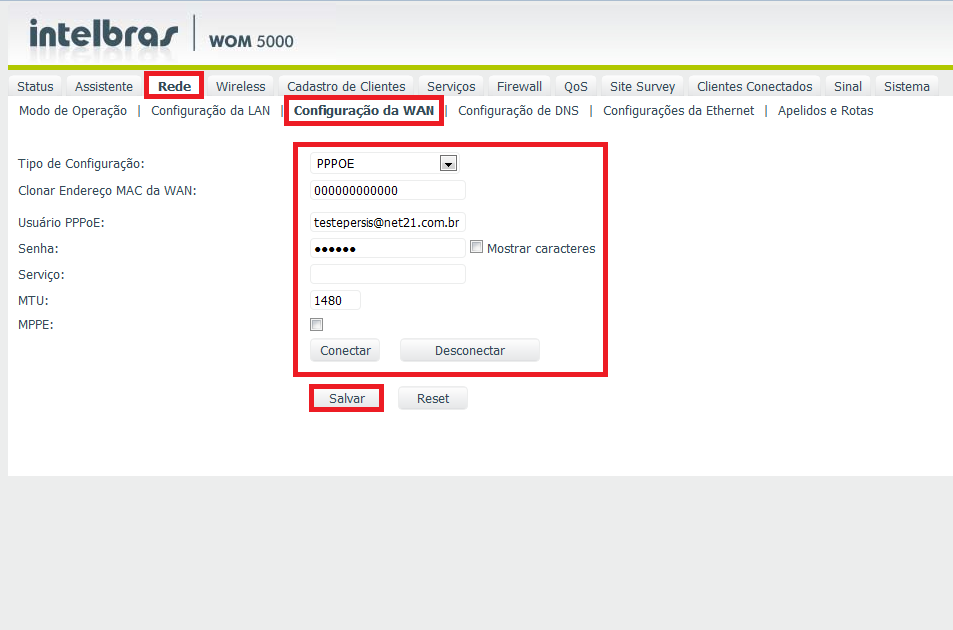Focus the MTU value field
This screenshot has height=630, width=953.
[335, 300]
